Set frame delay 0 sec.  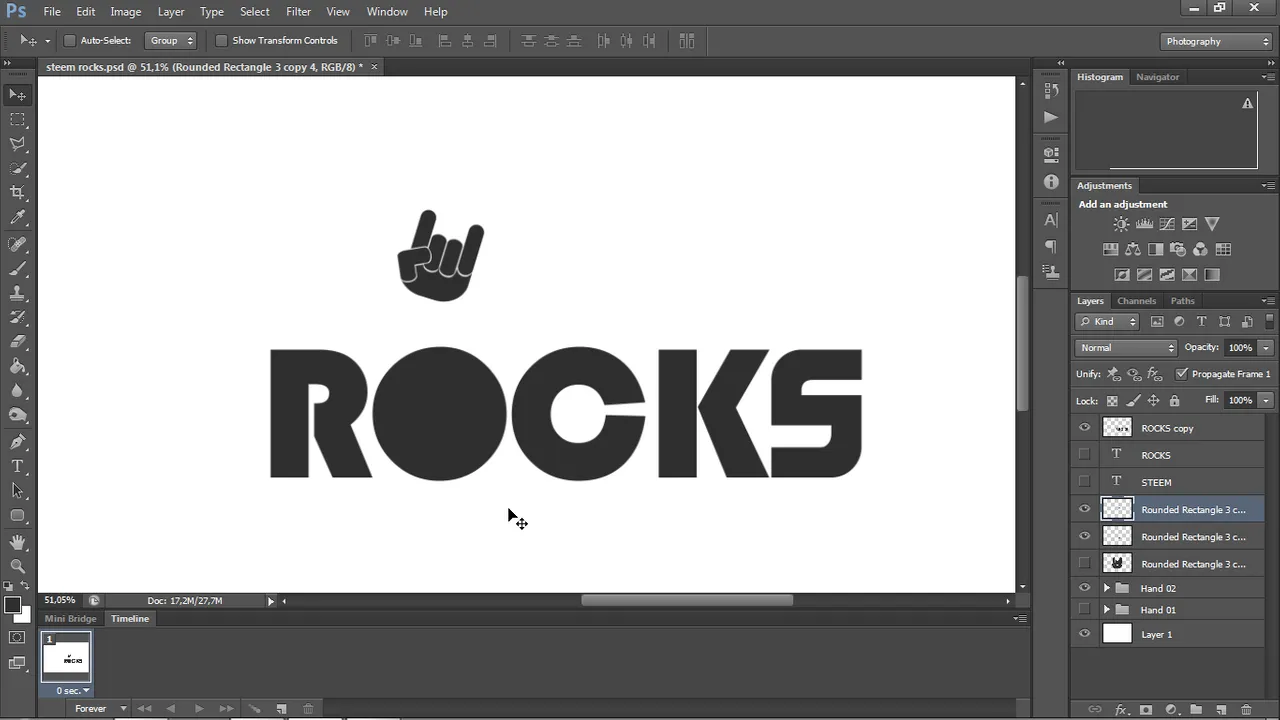click(72, 690)
